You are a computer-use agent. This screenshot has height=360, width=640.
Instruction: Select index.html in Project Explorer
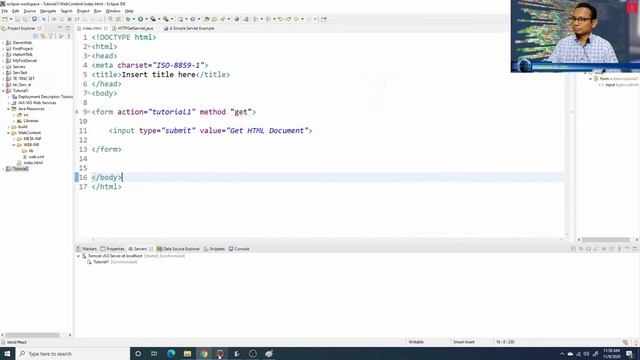pos(33,162)
